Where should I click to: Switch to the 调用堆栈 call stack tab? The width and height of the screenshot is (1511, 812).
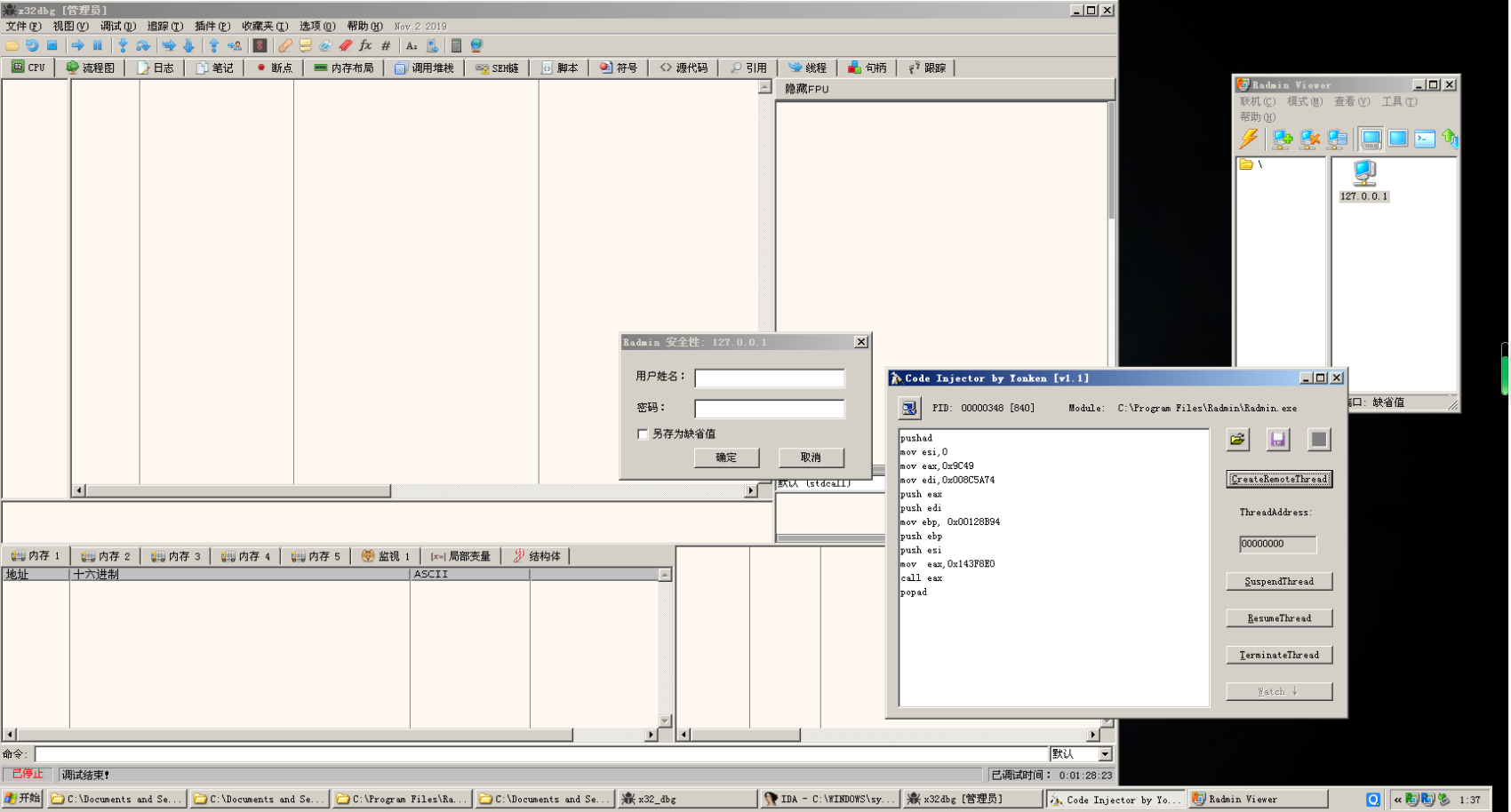pos(424,68)
